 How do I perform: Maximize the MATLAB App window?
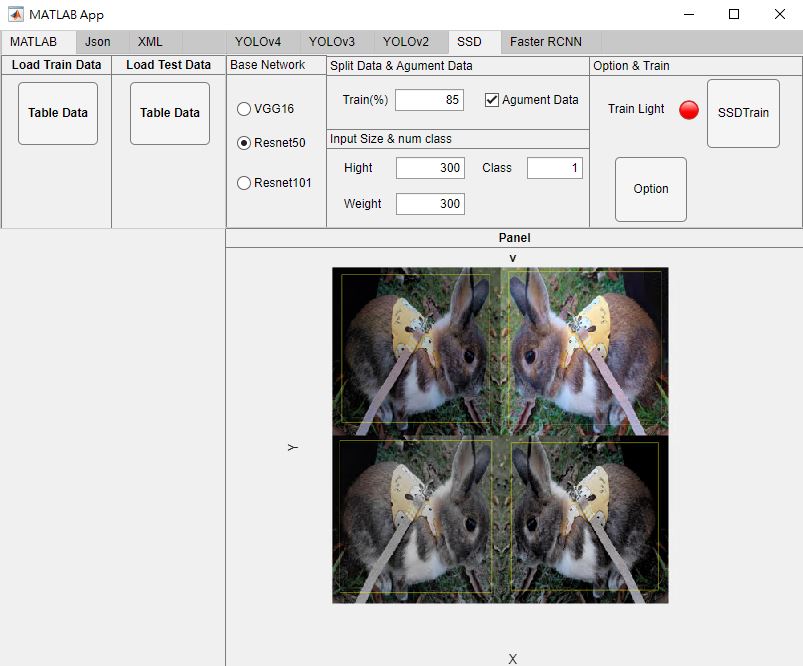click(734, 14)
